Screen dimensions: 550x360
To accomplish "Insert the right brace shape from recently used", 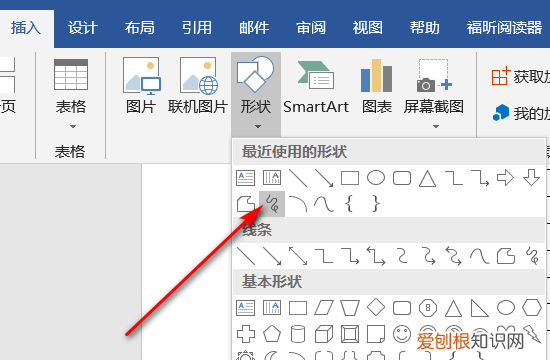I will [x=376, y=204].
